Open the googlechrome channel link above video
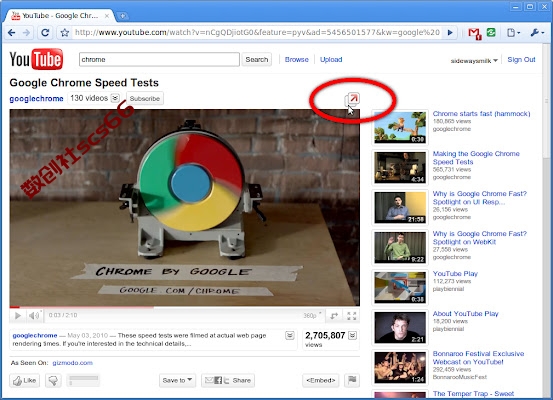Screen dimensions: 553x400 36,98
